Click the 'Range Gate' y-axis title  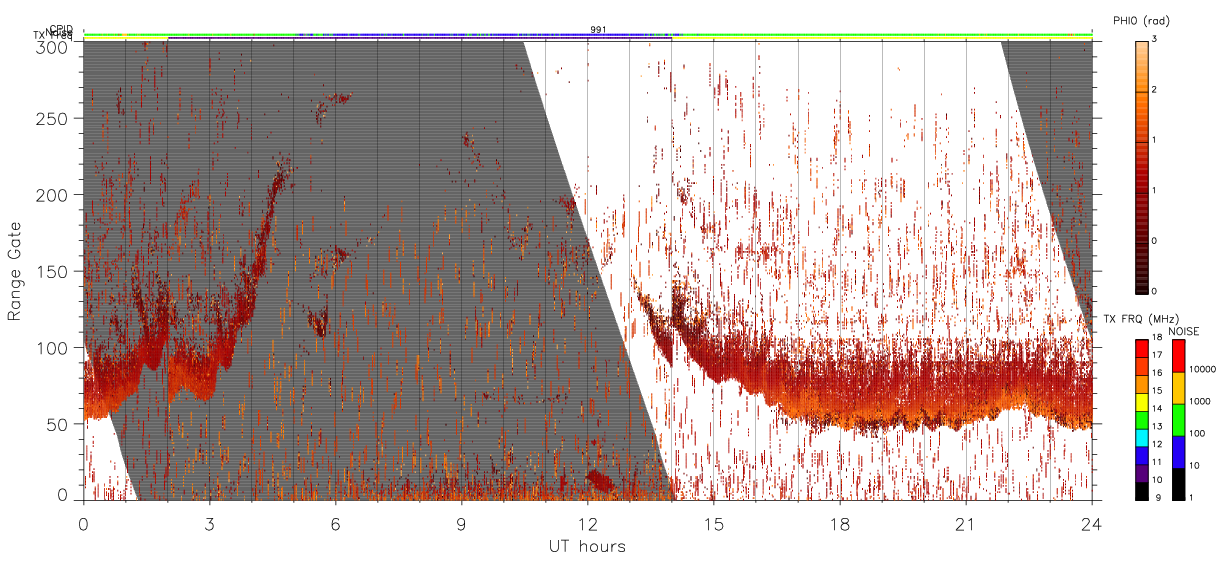click(x=15, y=270)
